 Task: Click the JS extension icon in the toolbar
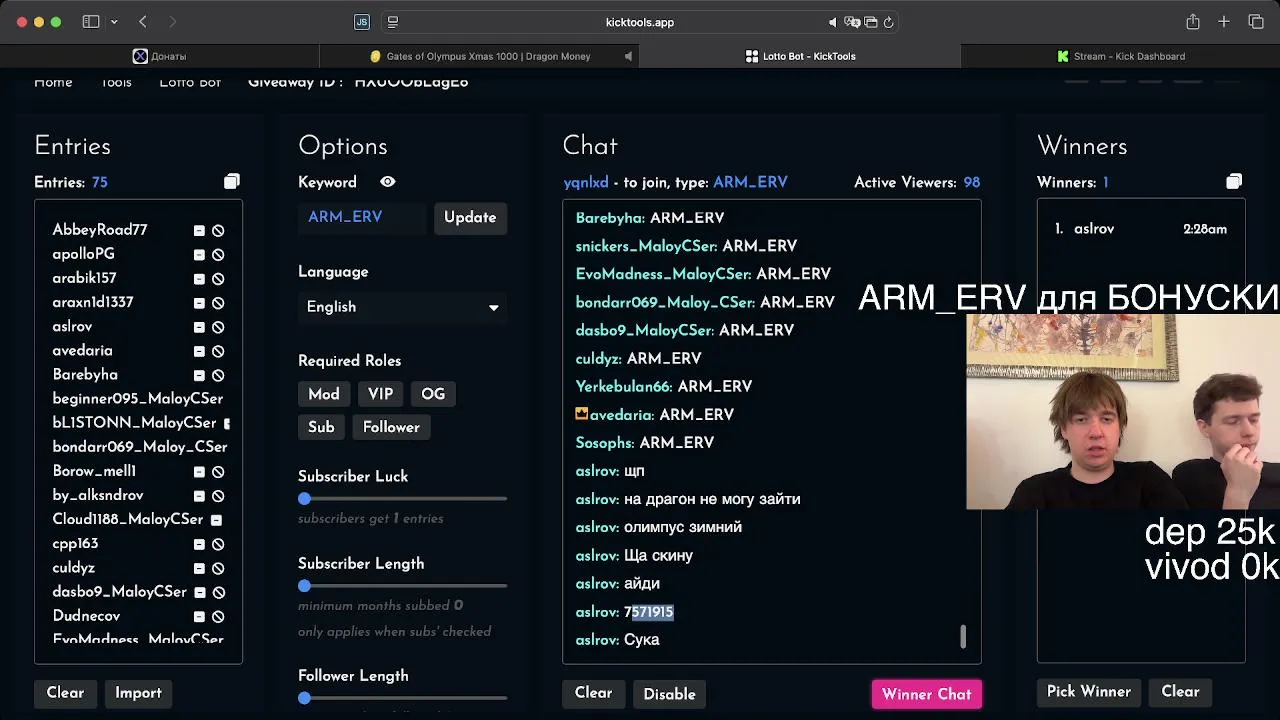tap(362, 22)
